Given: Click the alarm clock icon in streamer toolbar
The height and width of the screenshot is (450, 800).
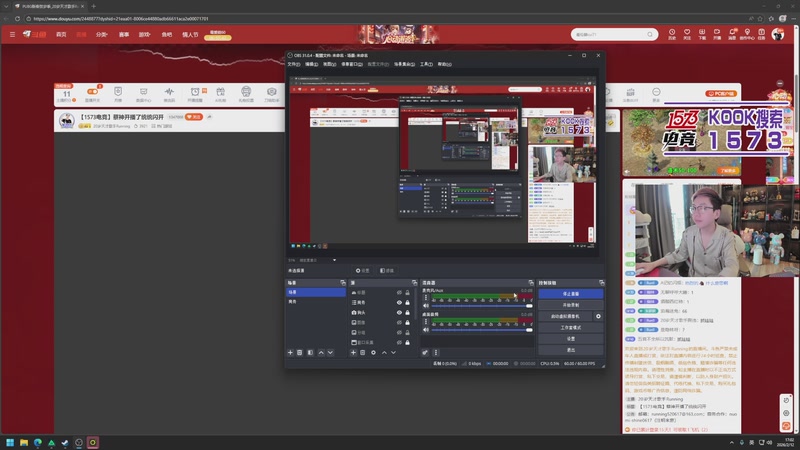Looking at the screenshot, I should coord(195,93).
